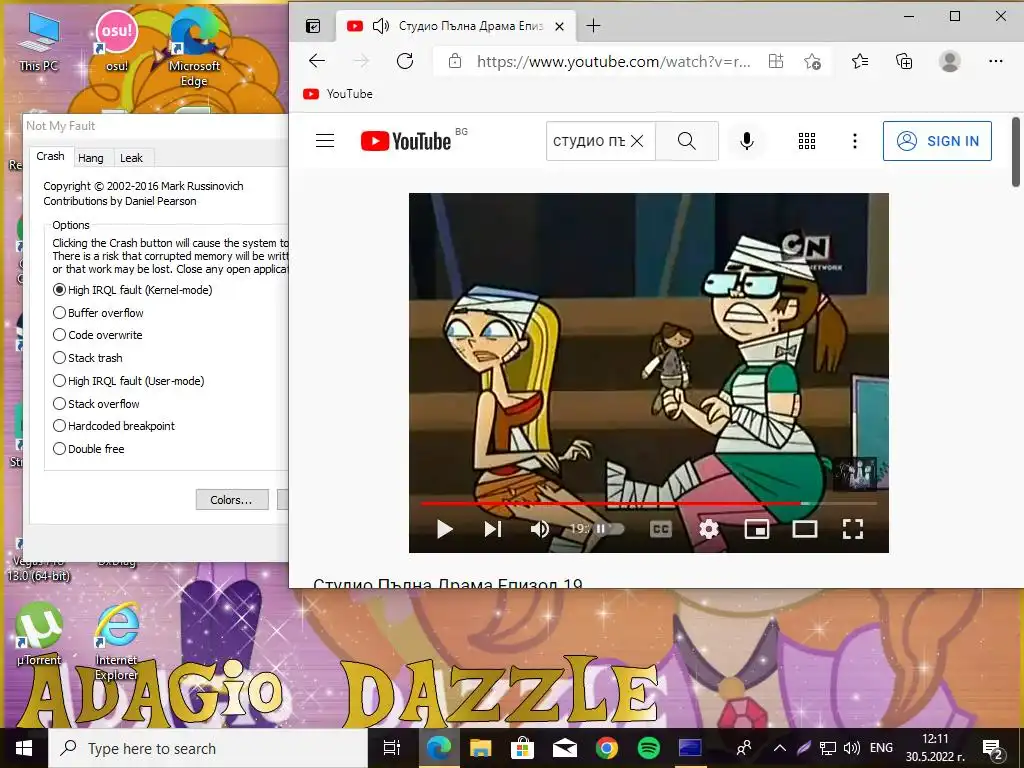
Task: Open Edge profile avatar
Action: 950,61
